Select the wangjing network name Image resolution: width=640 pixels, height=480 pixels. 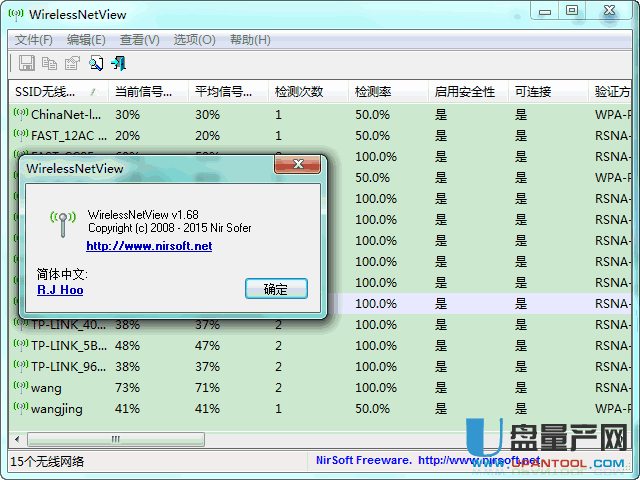point(57,409)
